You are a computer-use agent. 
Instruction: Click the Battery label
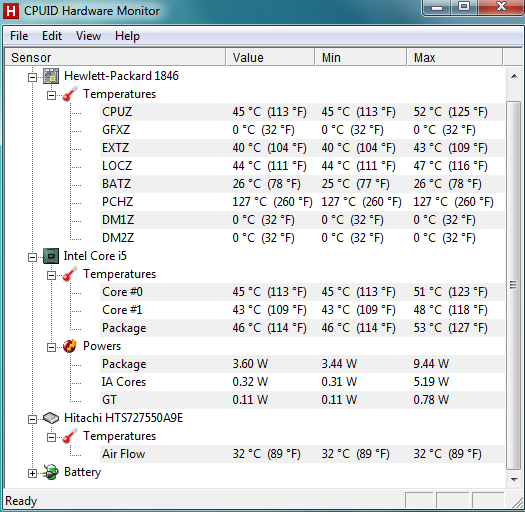point(82,472)
